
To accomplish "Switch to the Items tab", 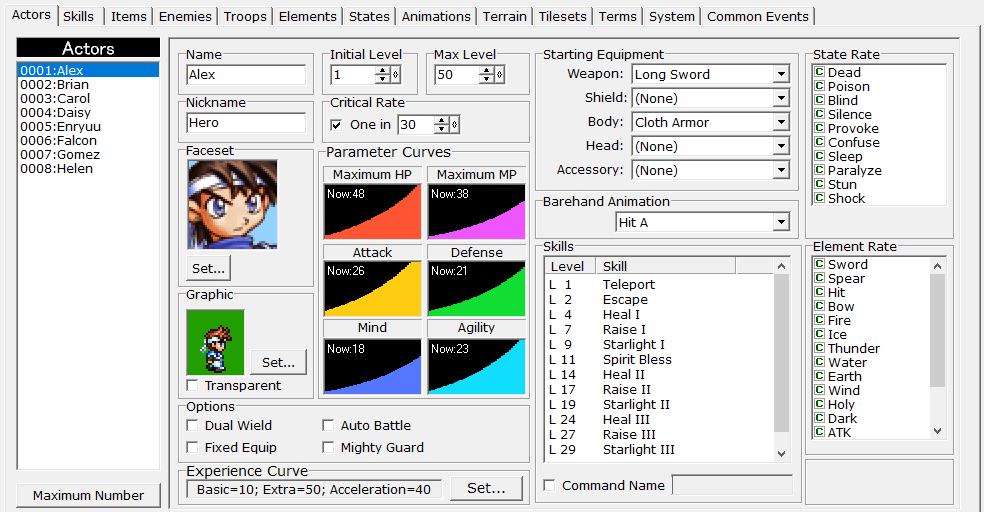I will tap(129, 16).
